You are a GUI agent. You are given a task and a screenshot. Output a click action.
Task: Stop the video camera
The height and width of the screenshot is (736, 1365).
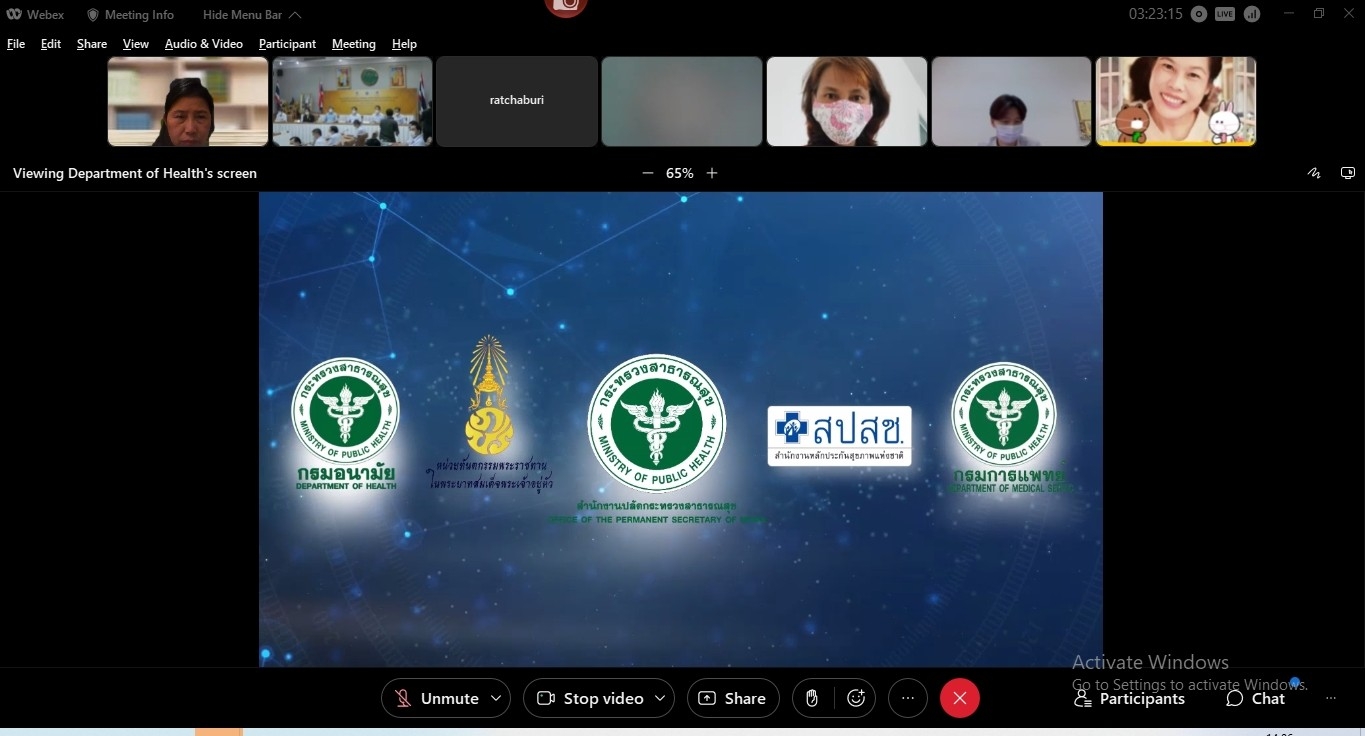tap(590, 698)
